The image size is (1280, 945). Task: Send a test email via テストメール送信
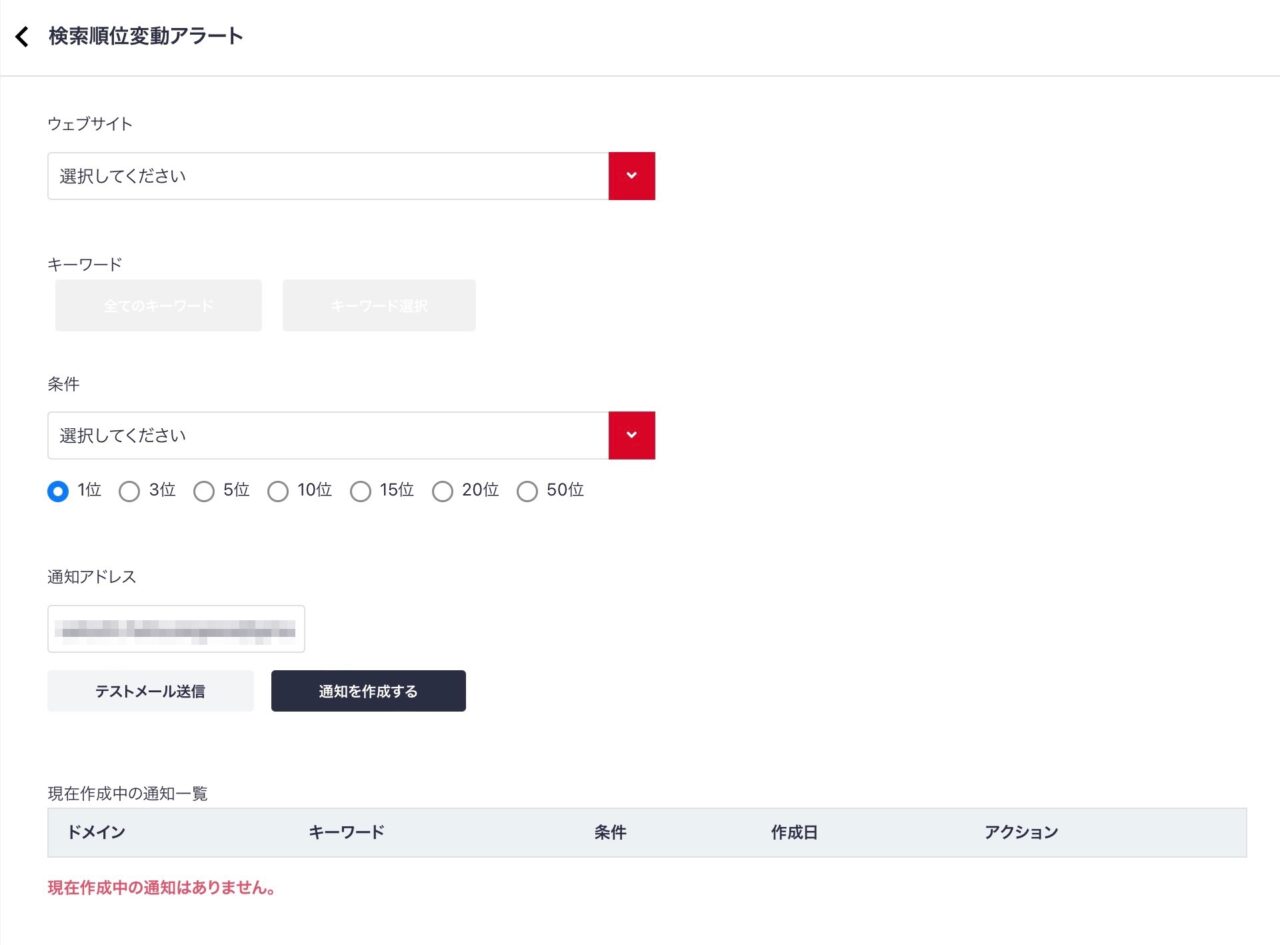coord(150,690)
